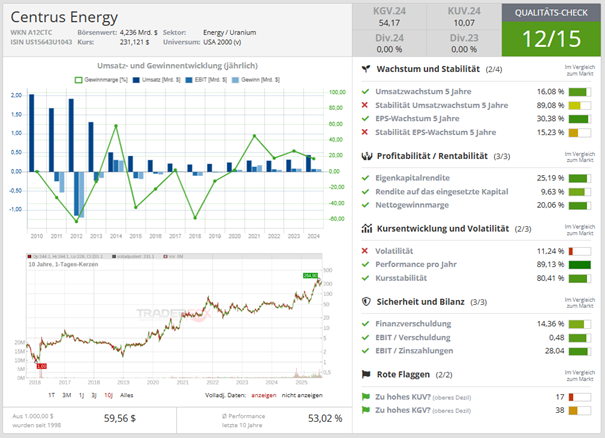Click the Centrus Energy company title
Viewport: 605px width, 438px height.
pyautogui.click(x=64, y=17)
